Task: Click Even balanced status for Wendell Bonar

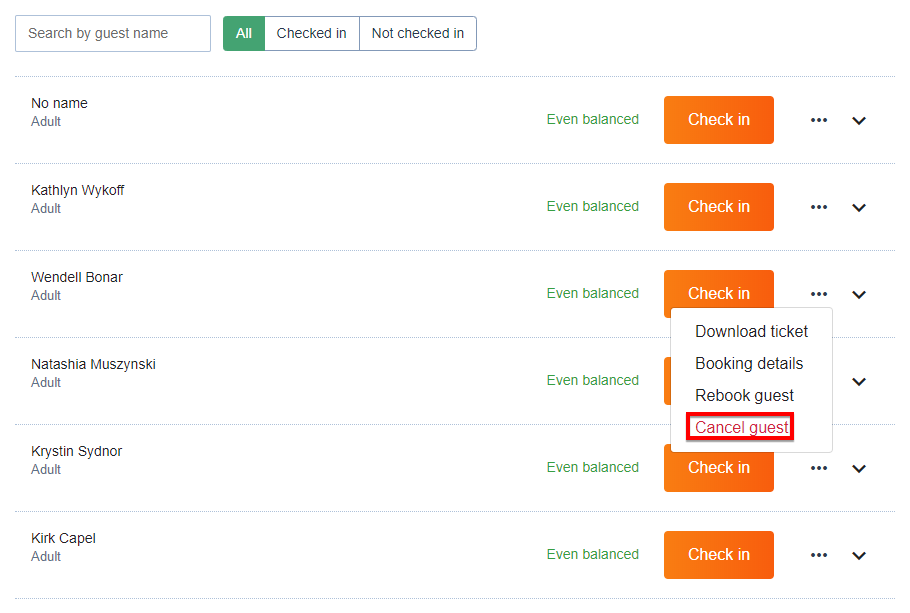Action: click(593, 294)
